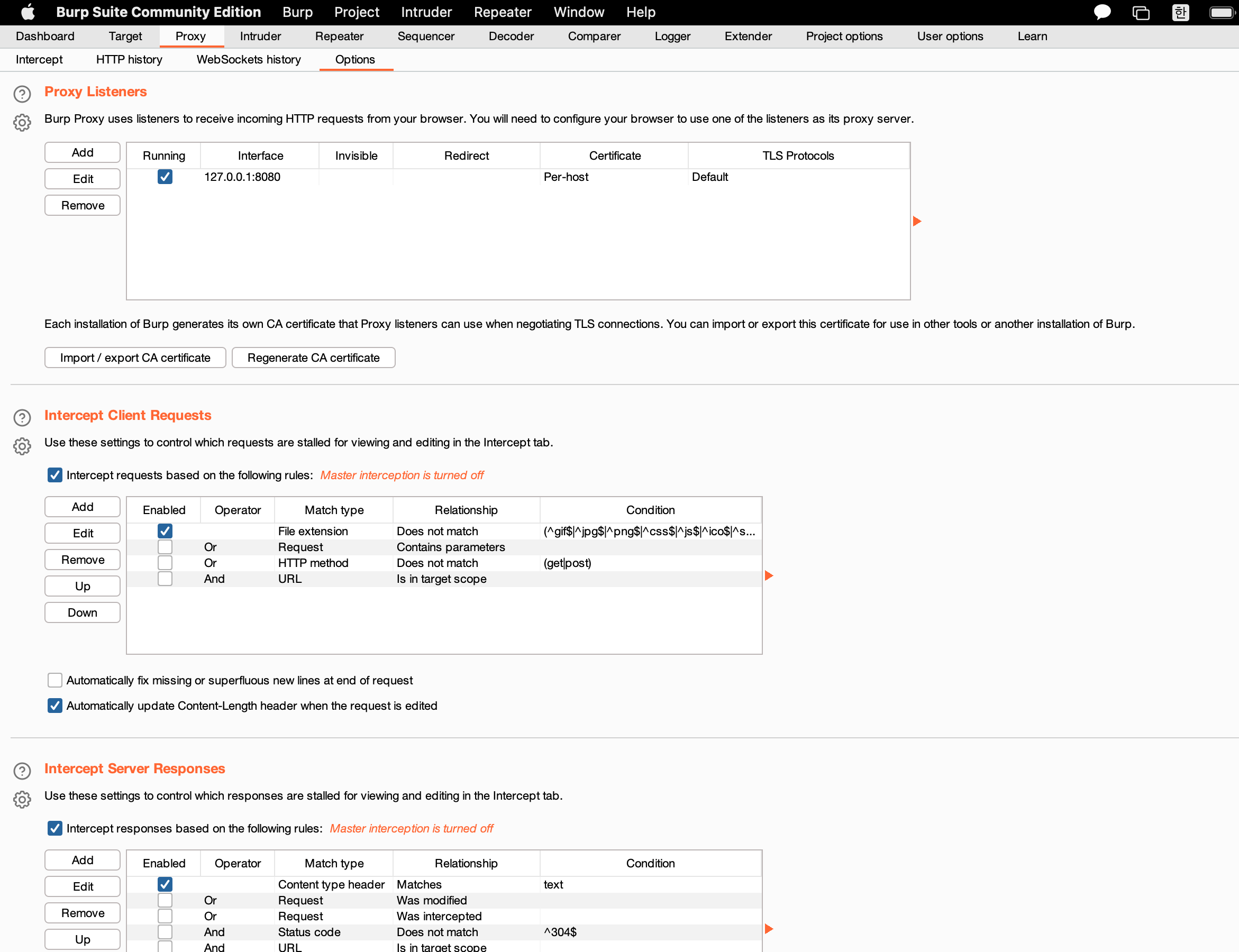Click the speech bubble menu bar icon
Image resolution: width=1239 pixels, height=952 pixels.
(x=1101, y=12)
